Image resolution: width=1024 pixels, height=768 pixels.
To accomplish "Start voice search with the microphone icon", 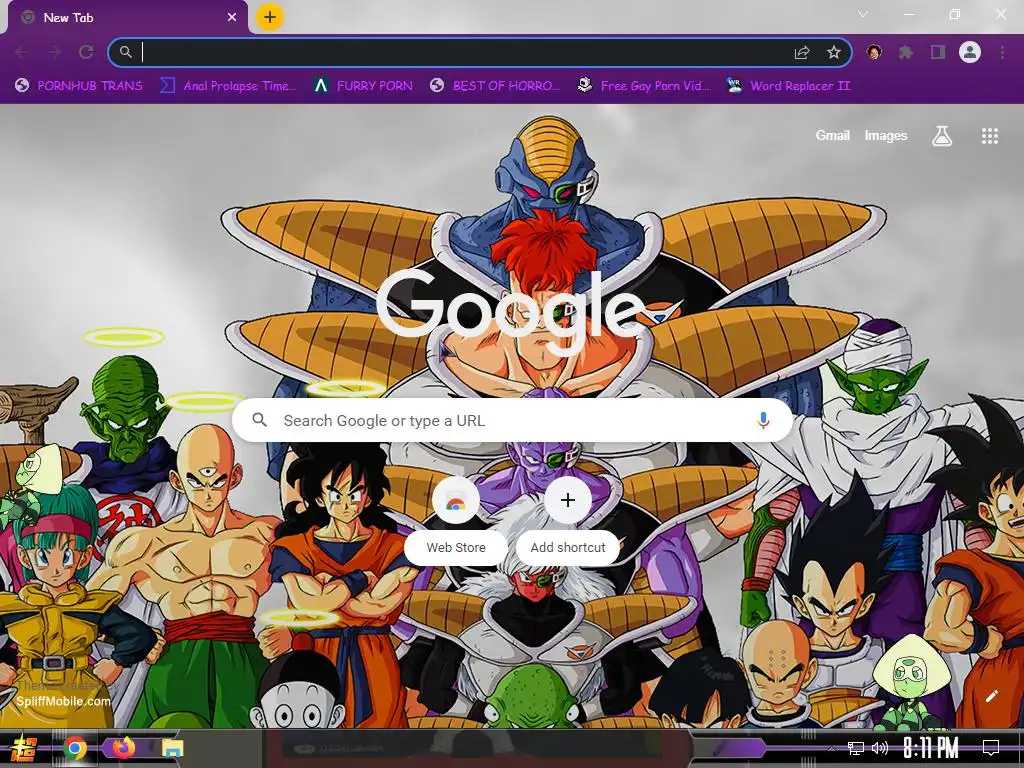I will 763,420.
